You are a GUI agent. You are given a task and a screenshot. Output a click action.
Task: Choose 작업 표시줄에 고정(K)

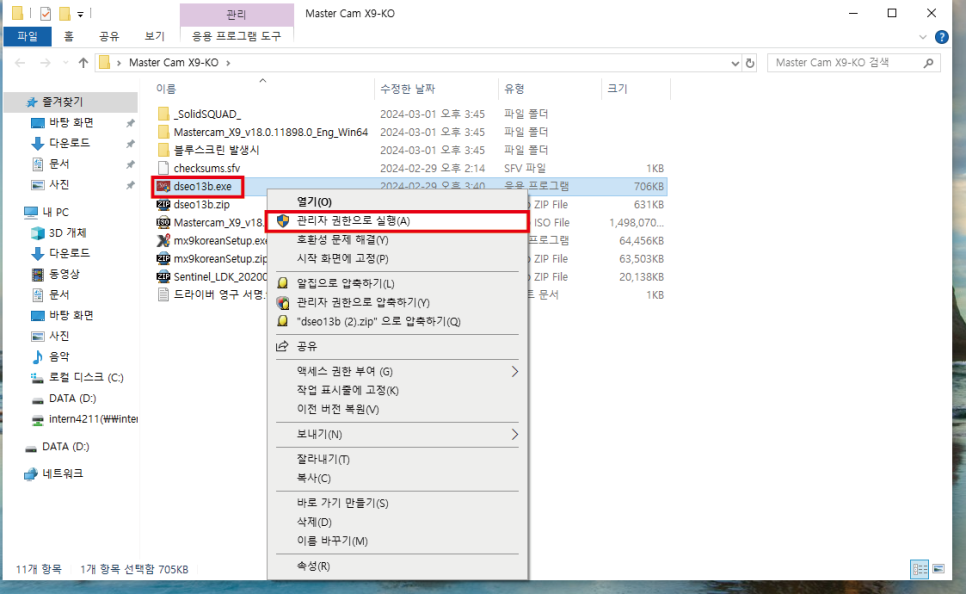click(397, 390)
